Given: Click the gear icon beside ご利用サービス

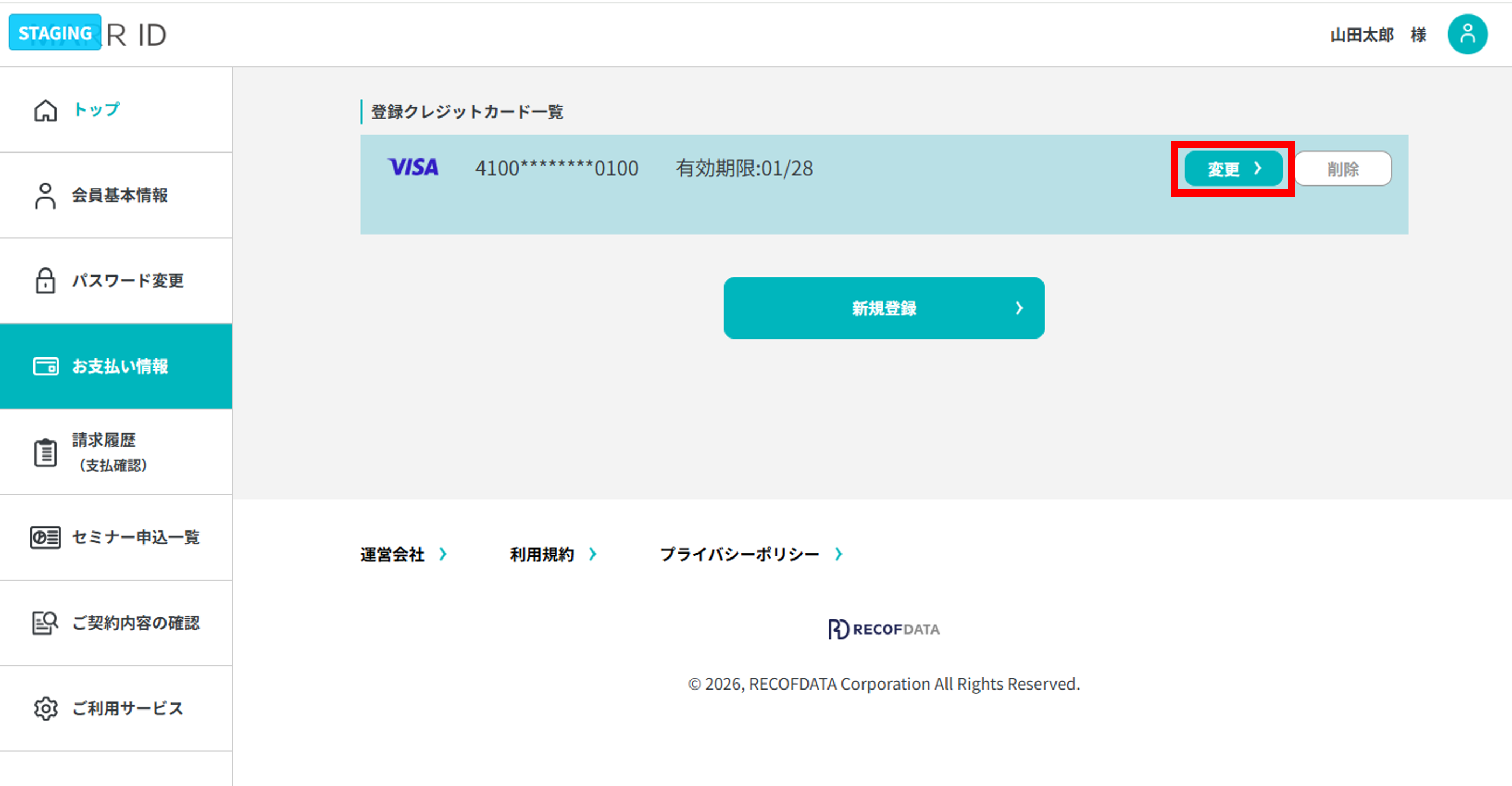Looking at the screenshot, I should [x=45, y=708].
